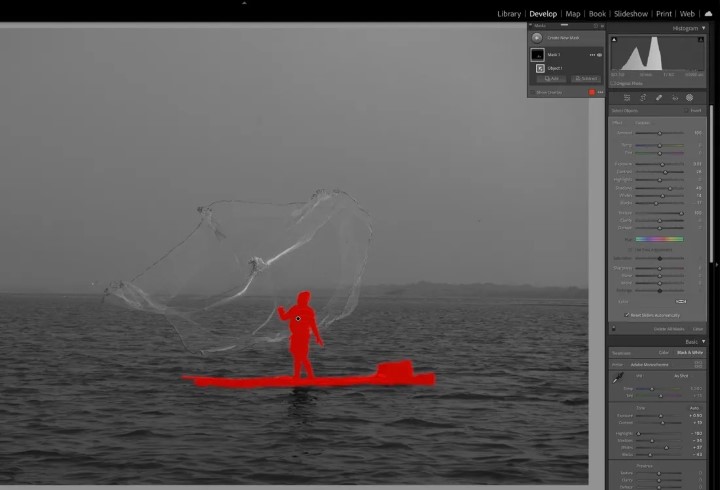Set Treatment to Black & White
720x490 pixels.
point(690,353)
